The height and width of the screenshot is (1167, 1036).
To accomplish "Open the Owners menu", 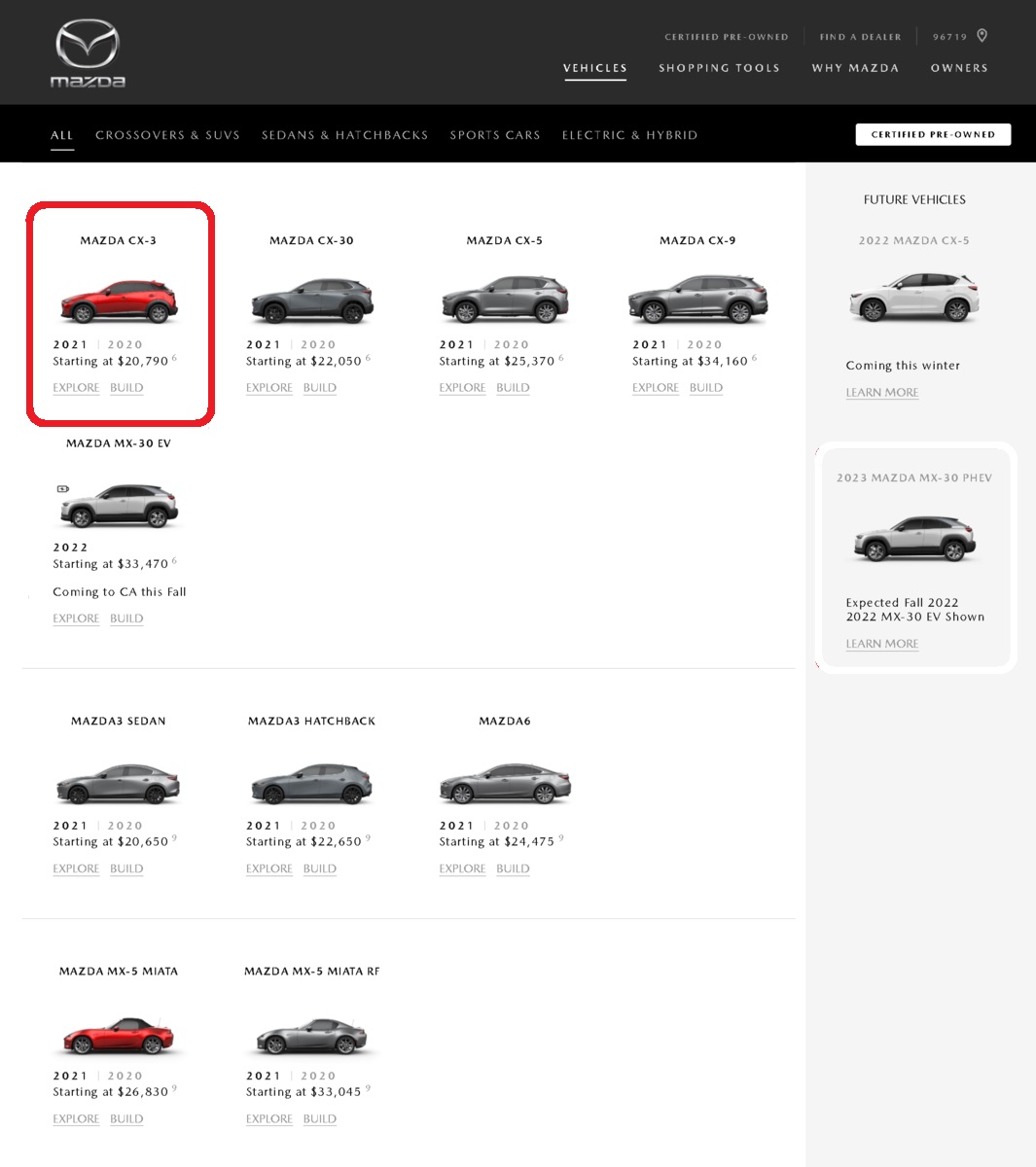I will 959,68.
